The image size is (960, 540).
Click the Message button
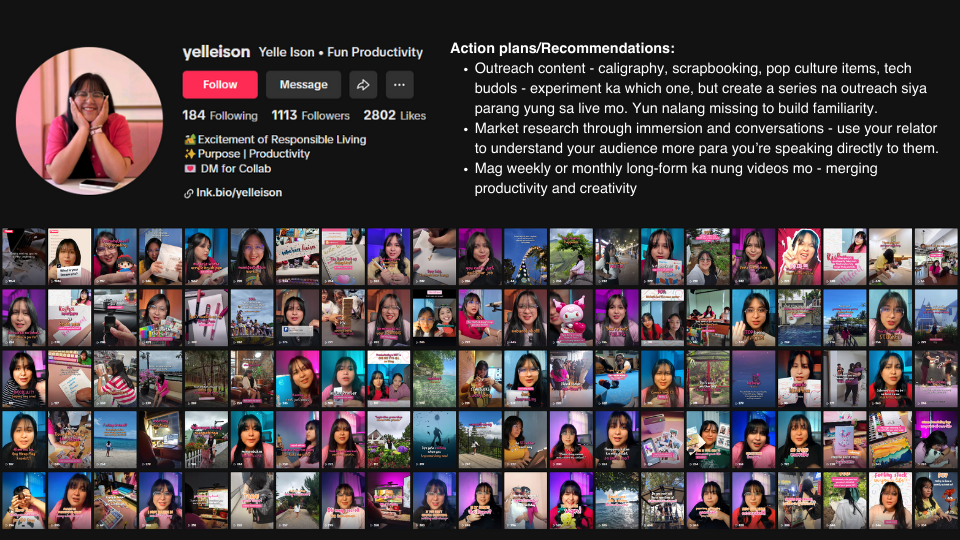(x=303, y=85)
